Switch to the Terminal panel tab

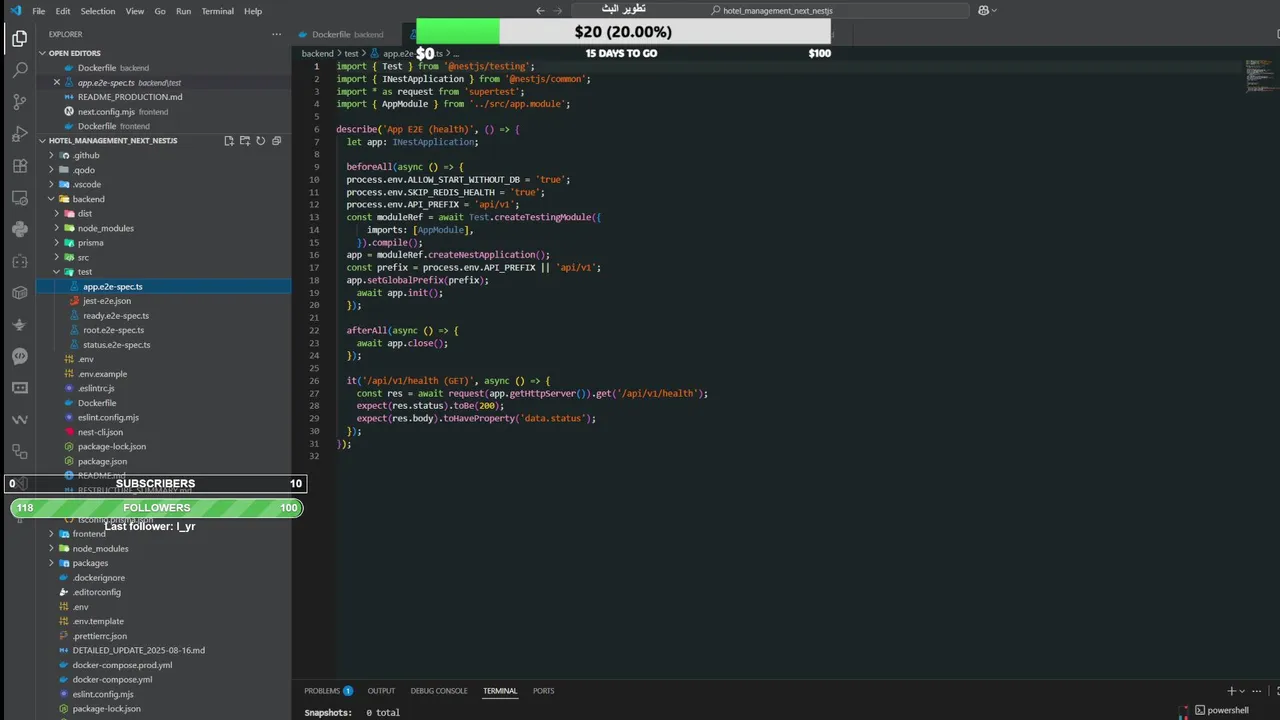point(500,691)
